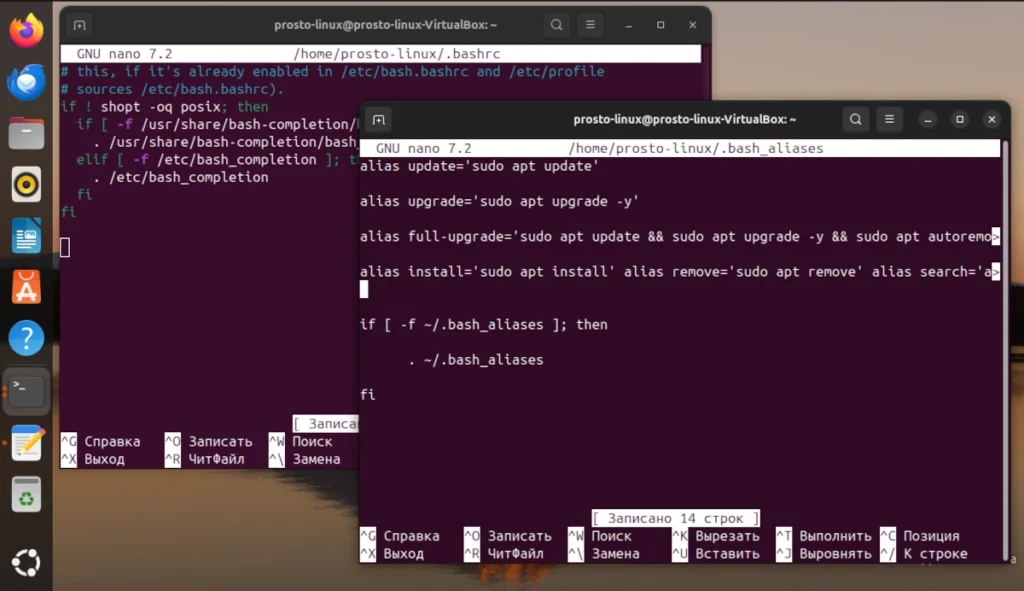Viewport: 1024px width, 591px height.
Task: Maximize the bashrc terminal window
Action: (661, 25)
